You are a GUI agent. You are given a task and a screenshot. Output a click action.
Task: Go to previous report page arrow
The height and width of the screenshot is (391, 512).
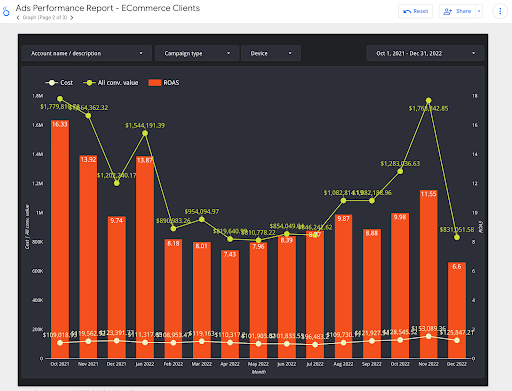[18, 18]
